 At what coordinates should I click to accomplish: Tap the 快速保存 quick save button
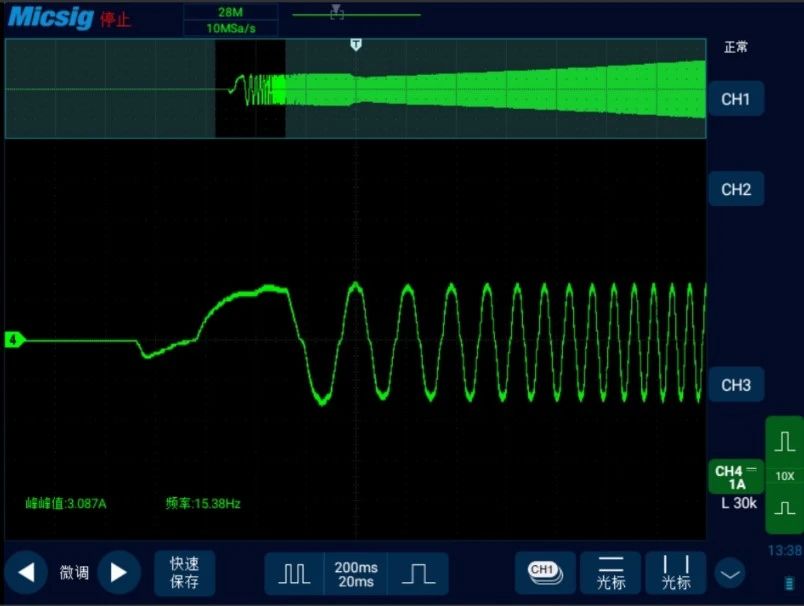point(185,573)
